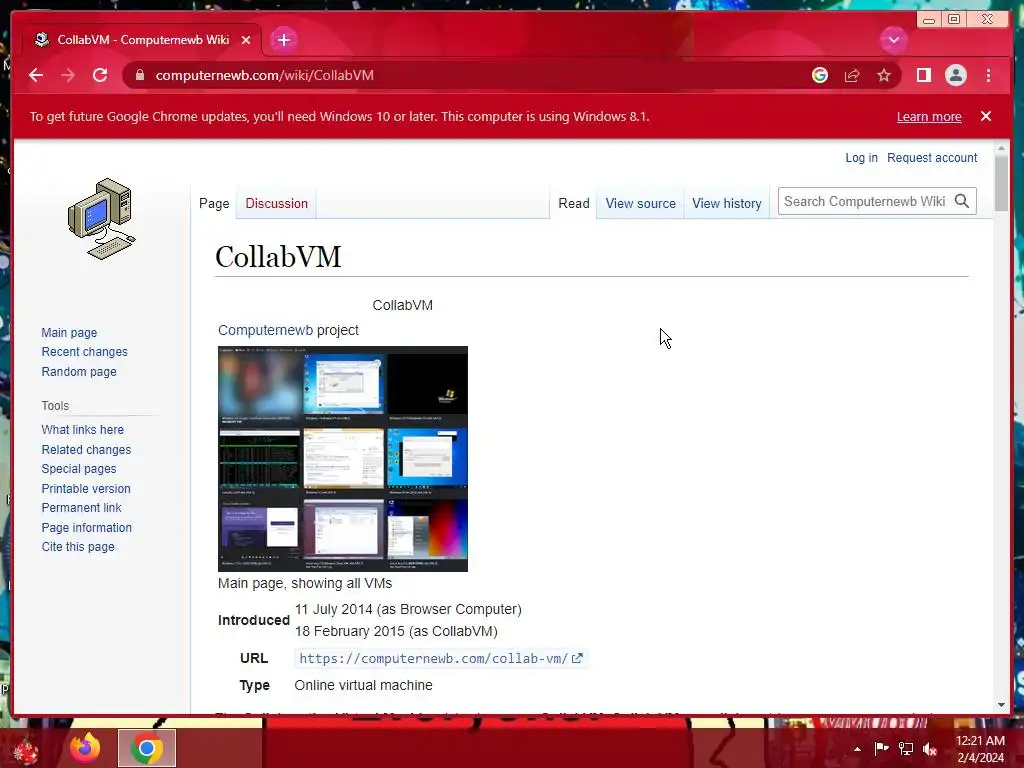Share this page using share icon
This screenshot has width=1024, height=768.
pos(852,75)
